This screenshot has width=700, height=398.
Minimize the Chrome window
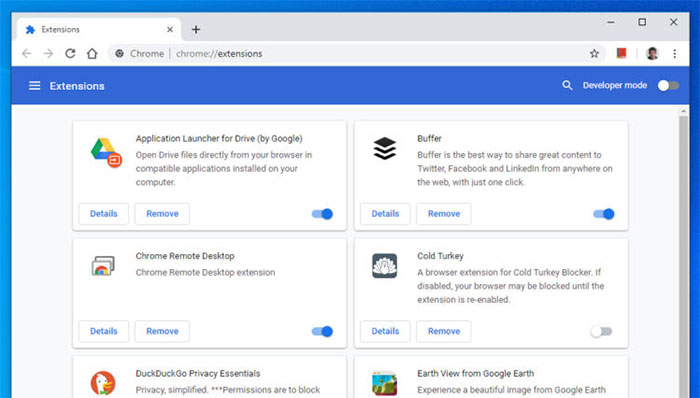[x=611, y=22]
